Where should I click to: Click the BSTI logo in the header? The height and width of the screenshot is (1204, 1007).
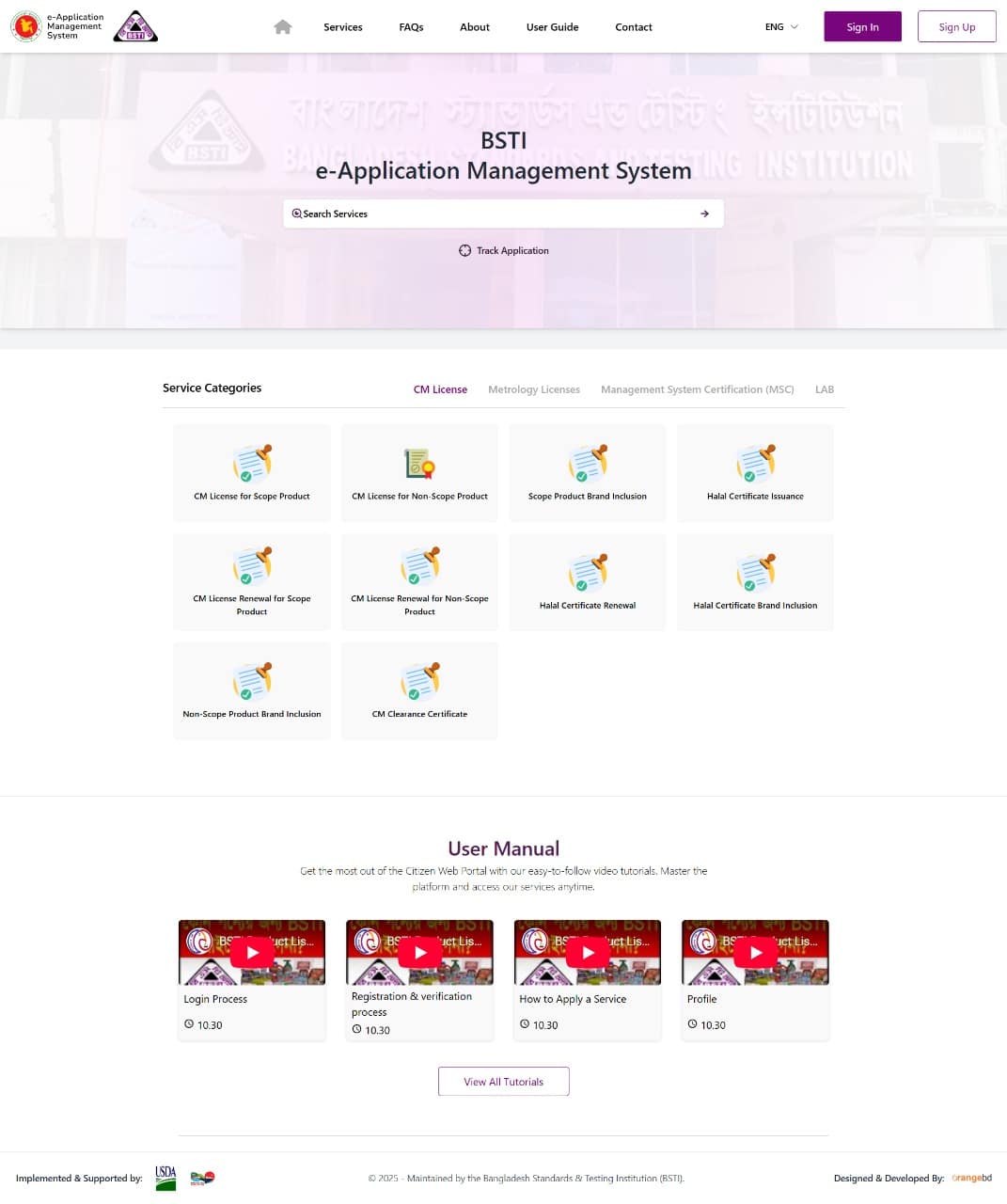(135, 26)
